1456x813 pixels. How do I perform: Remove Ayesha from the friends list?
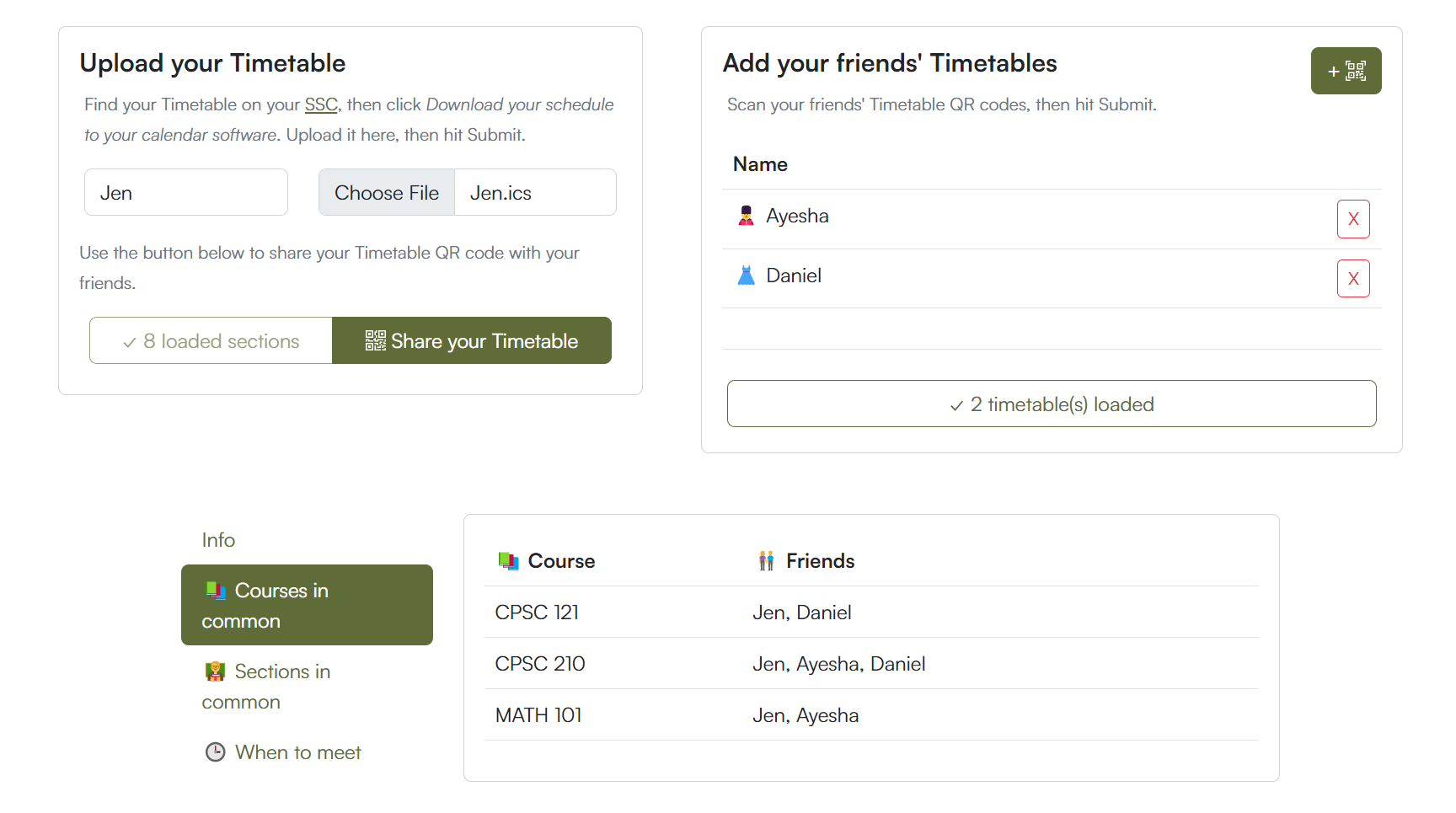point(1352,219)
